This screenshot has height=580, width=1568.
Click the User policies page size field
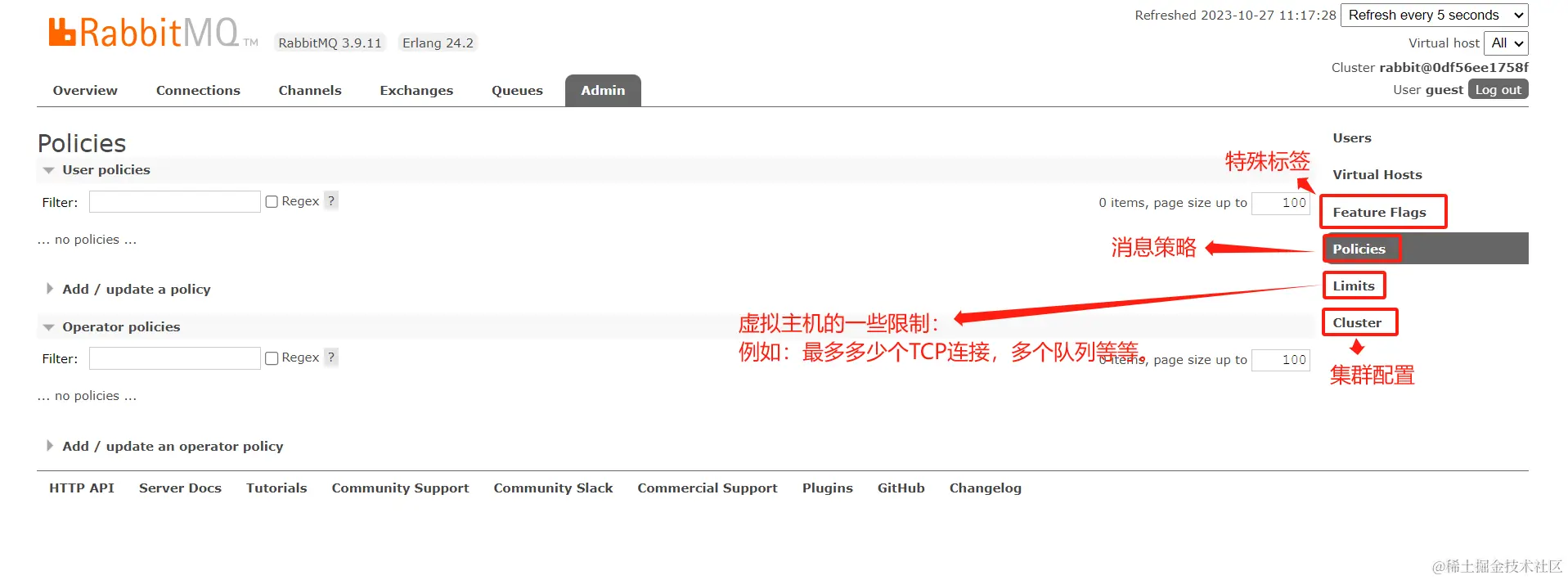tap(1281, 203)
